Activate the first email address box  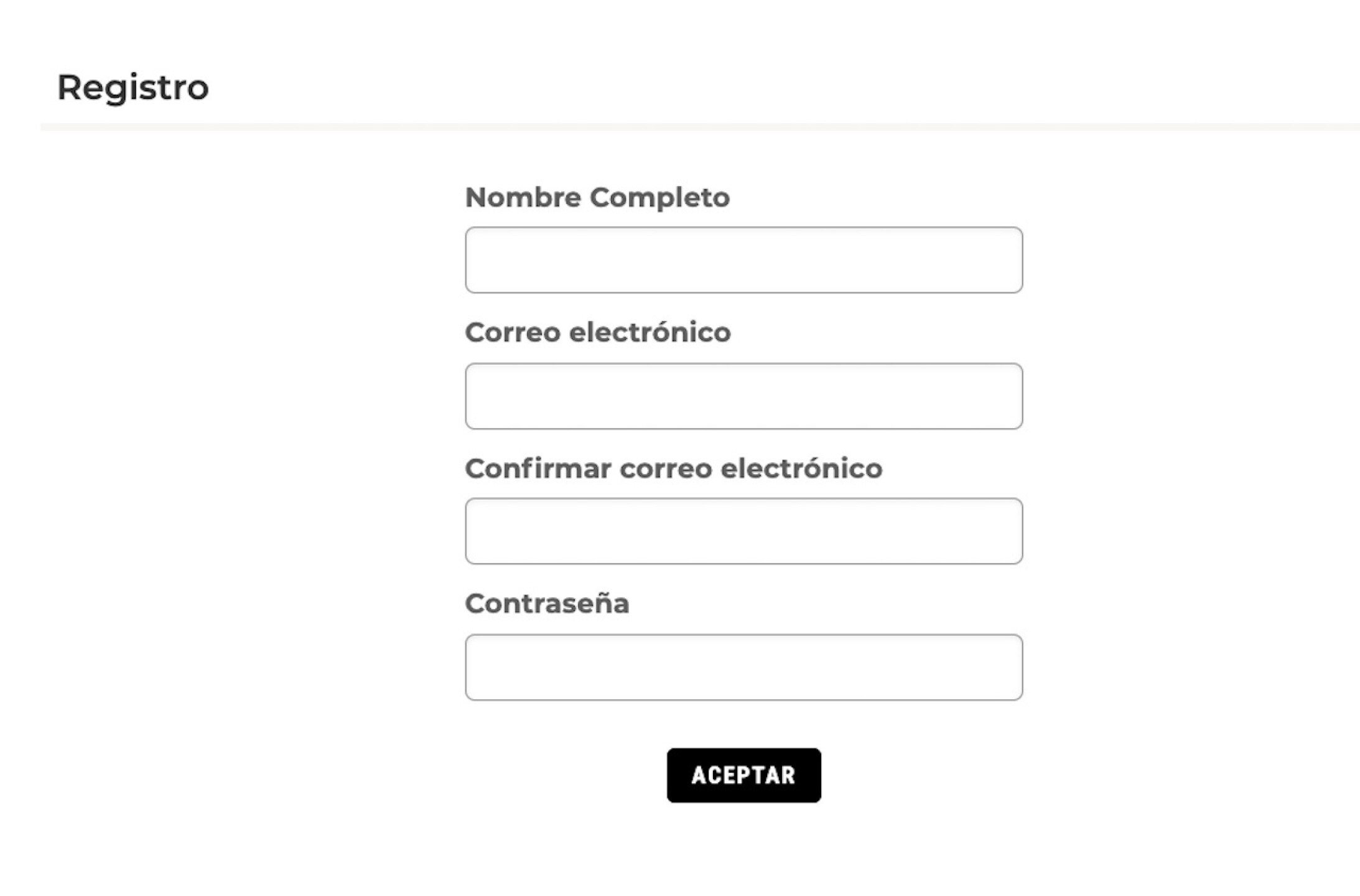pos(743,396)
